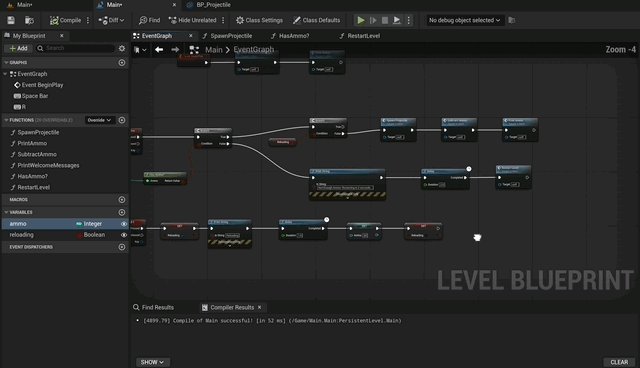
Task: Navigate back in graph history
Action: (x=159, y=50)
